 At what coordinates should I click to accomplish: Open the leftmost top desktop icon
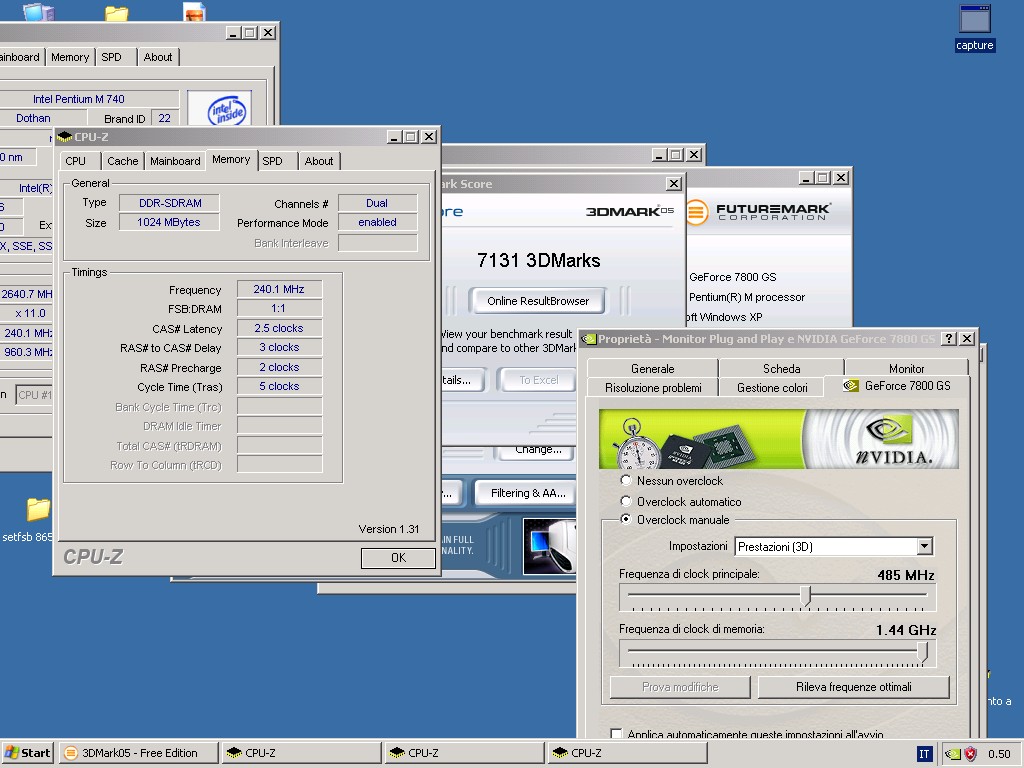click(x=38, y=11)
